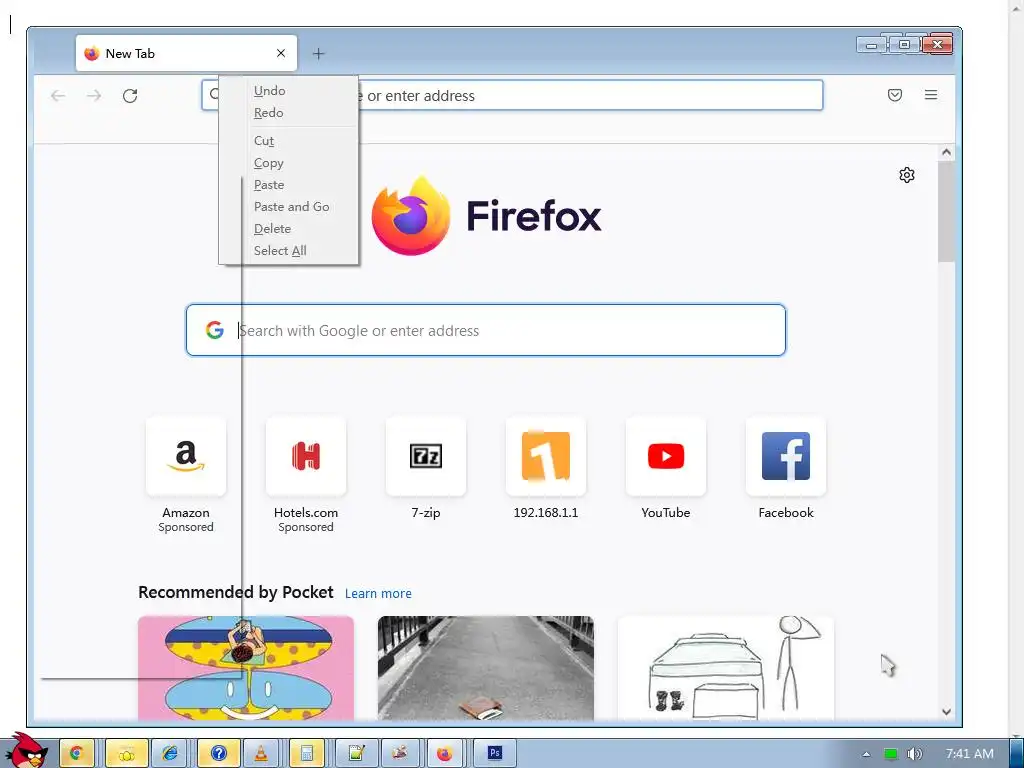Launch VLC media player from taskbar
Image resolution: width=1024 pixels, height=768 pixels.
pos(260,754)
